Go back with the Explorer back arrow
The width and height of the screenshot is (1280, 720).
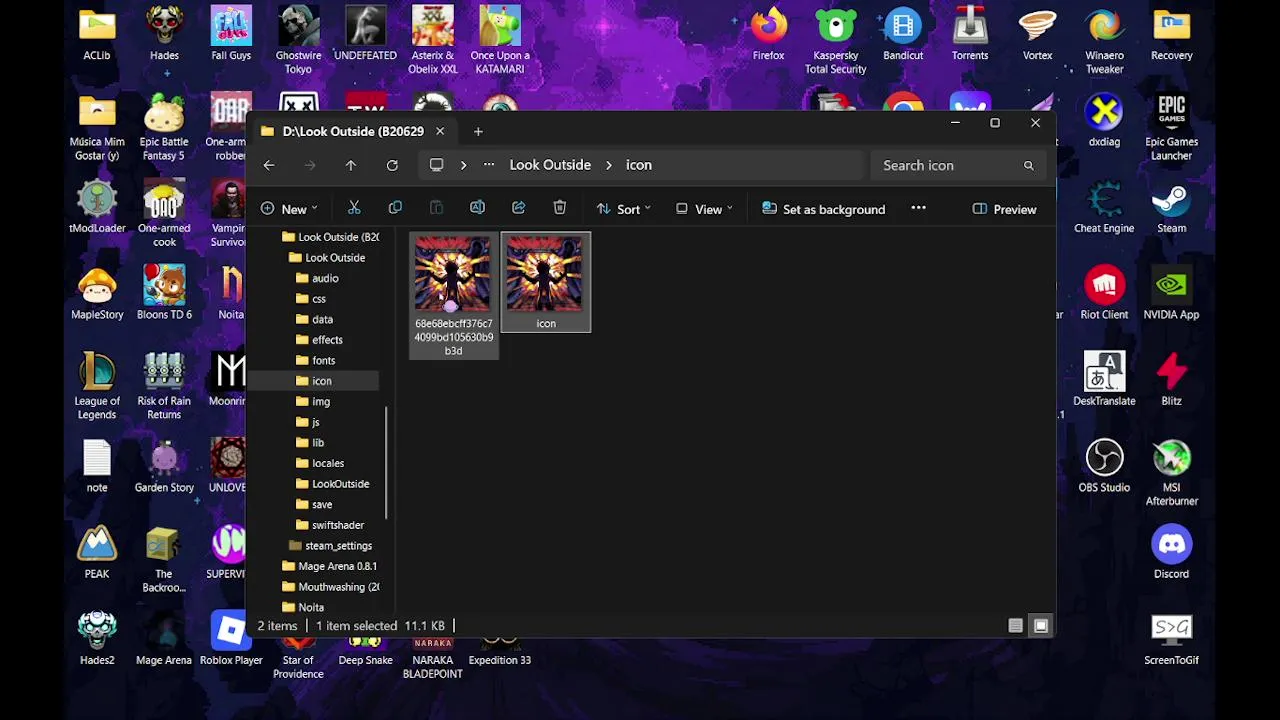269,165
